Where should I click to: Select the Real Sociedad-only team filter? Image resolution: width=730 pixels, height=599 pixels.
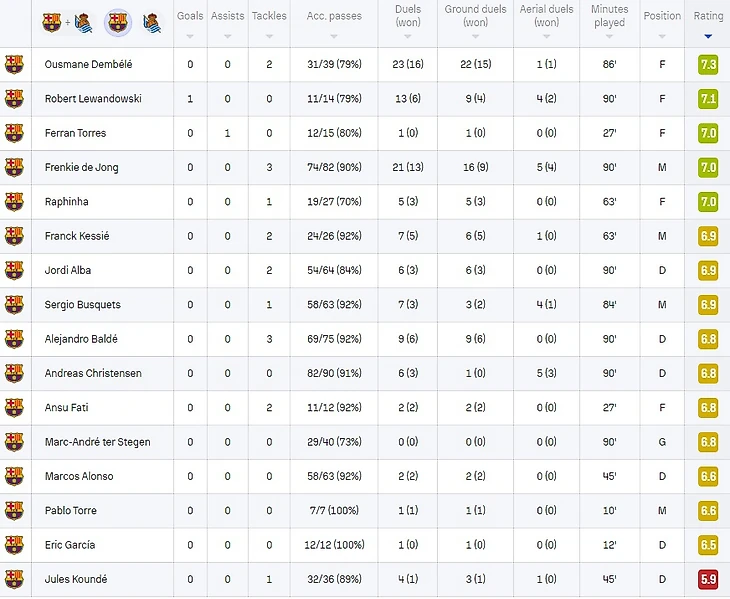click(x=152, y=23)
